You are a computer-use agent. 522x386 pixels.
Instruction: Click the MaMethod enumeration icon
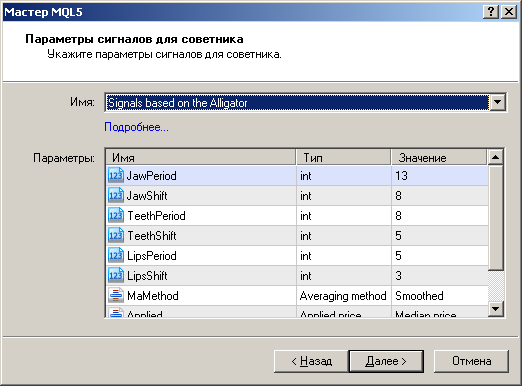coord(116,296)
